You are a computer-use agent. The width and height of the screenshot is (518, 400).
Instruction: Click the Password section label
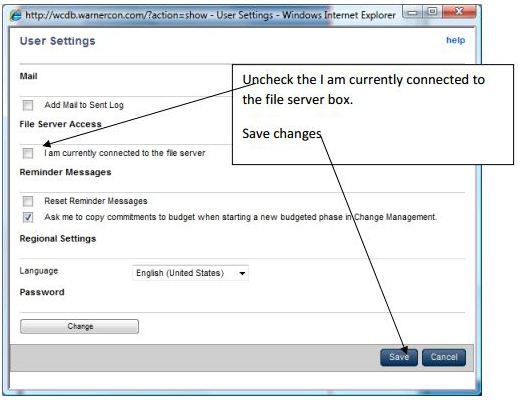pos(42,292)
